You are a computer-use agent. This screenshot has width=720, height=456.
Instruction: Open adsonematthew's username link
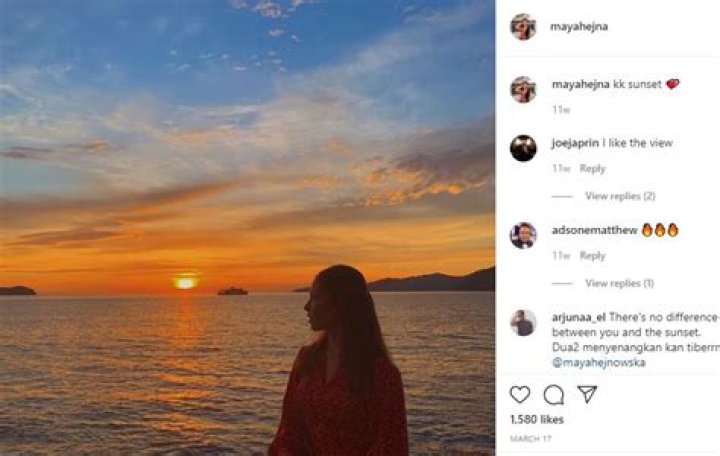(x=594, y=230)
